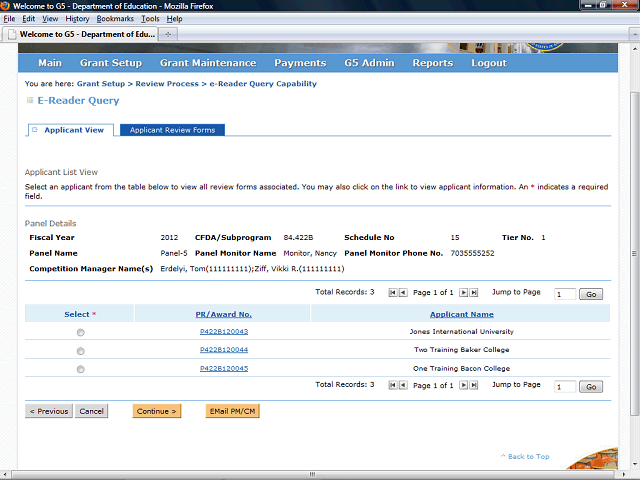Click the vertical scrollbar down arrow
640x480 pixels.
click(634, 464)
